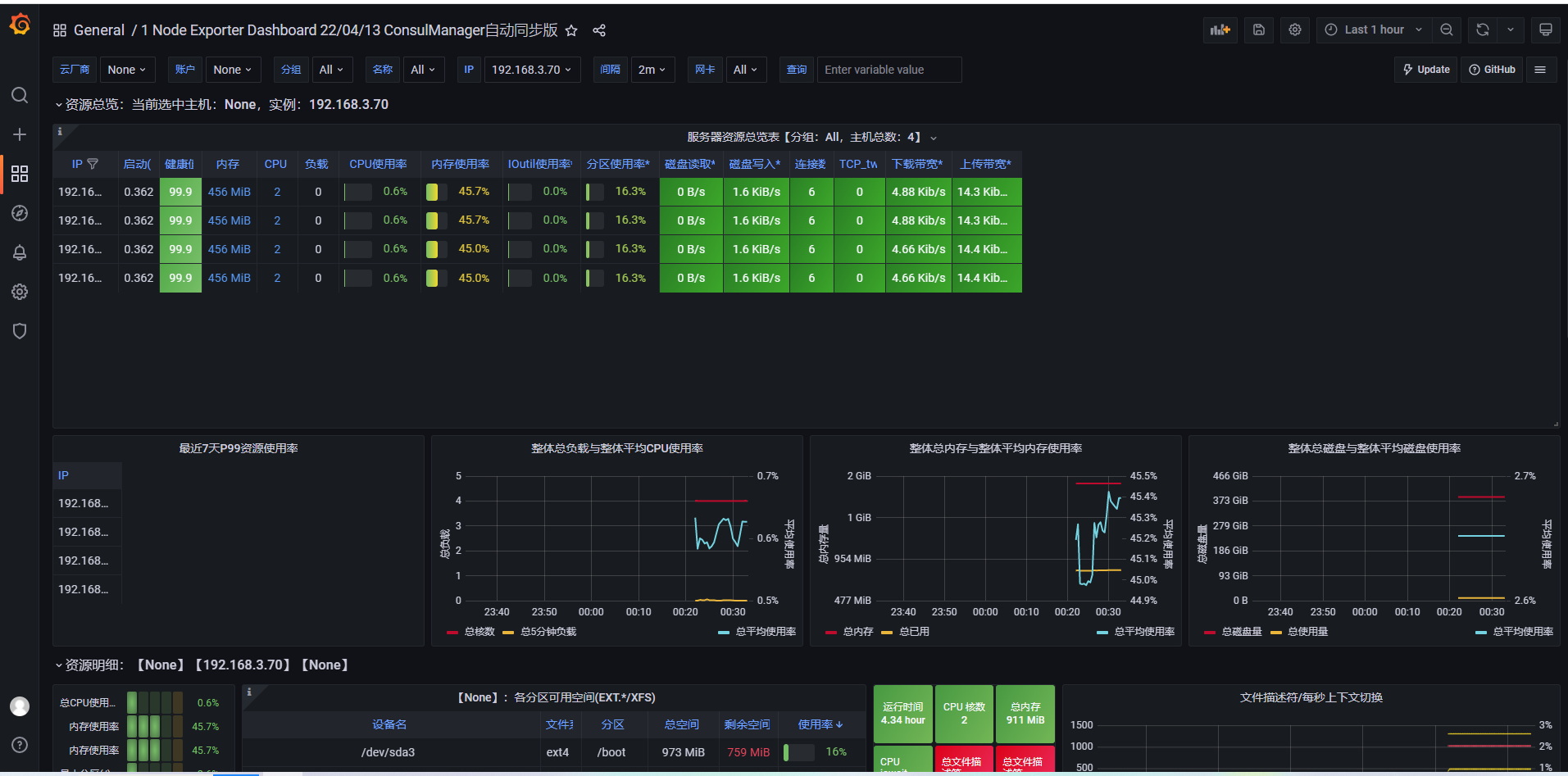
Task: Save dashboard with disk icon
Action: click(x=1259, y=29)
